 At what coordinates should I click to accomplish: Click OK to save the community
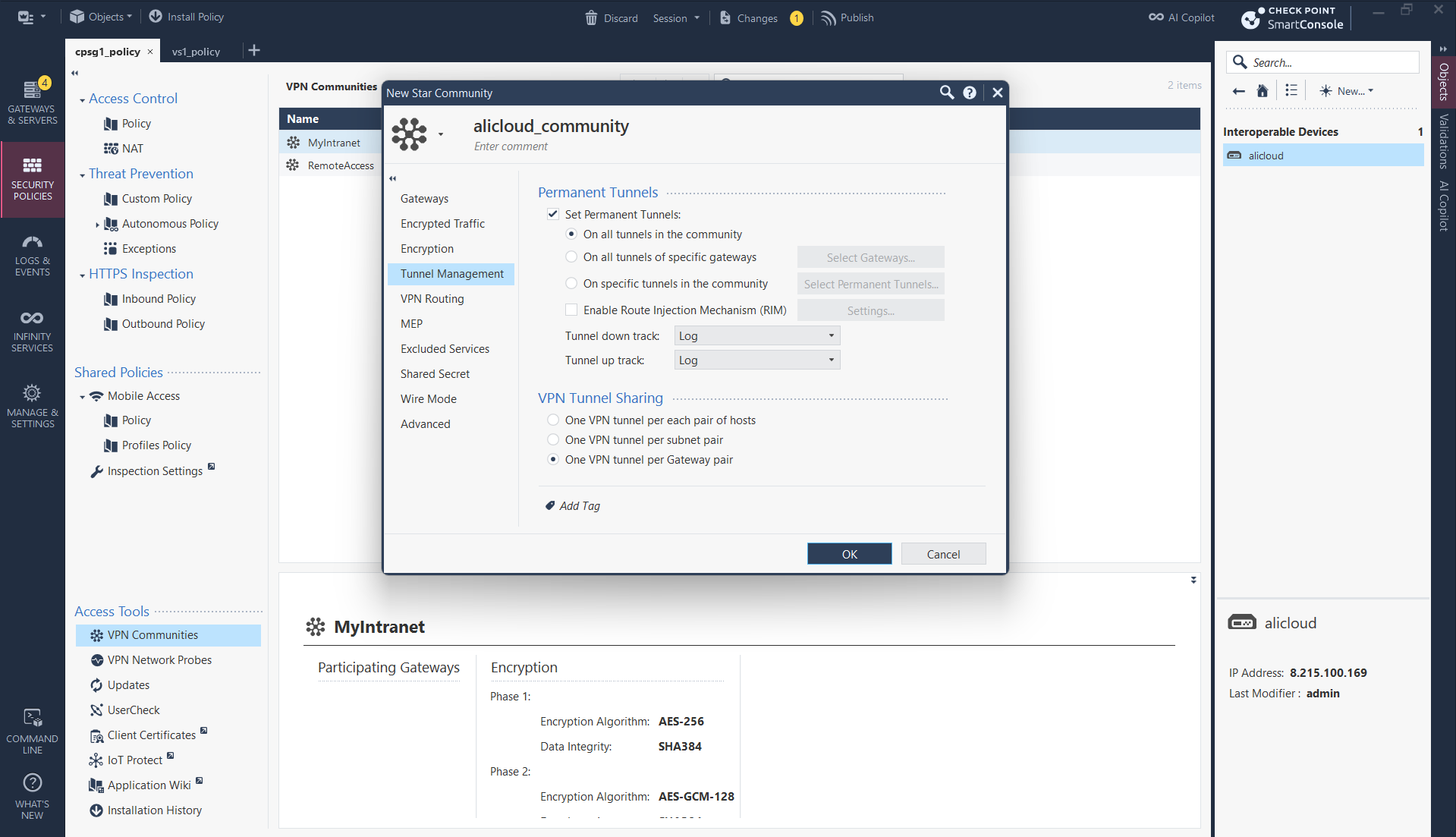(x=849, y=554)
